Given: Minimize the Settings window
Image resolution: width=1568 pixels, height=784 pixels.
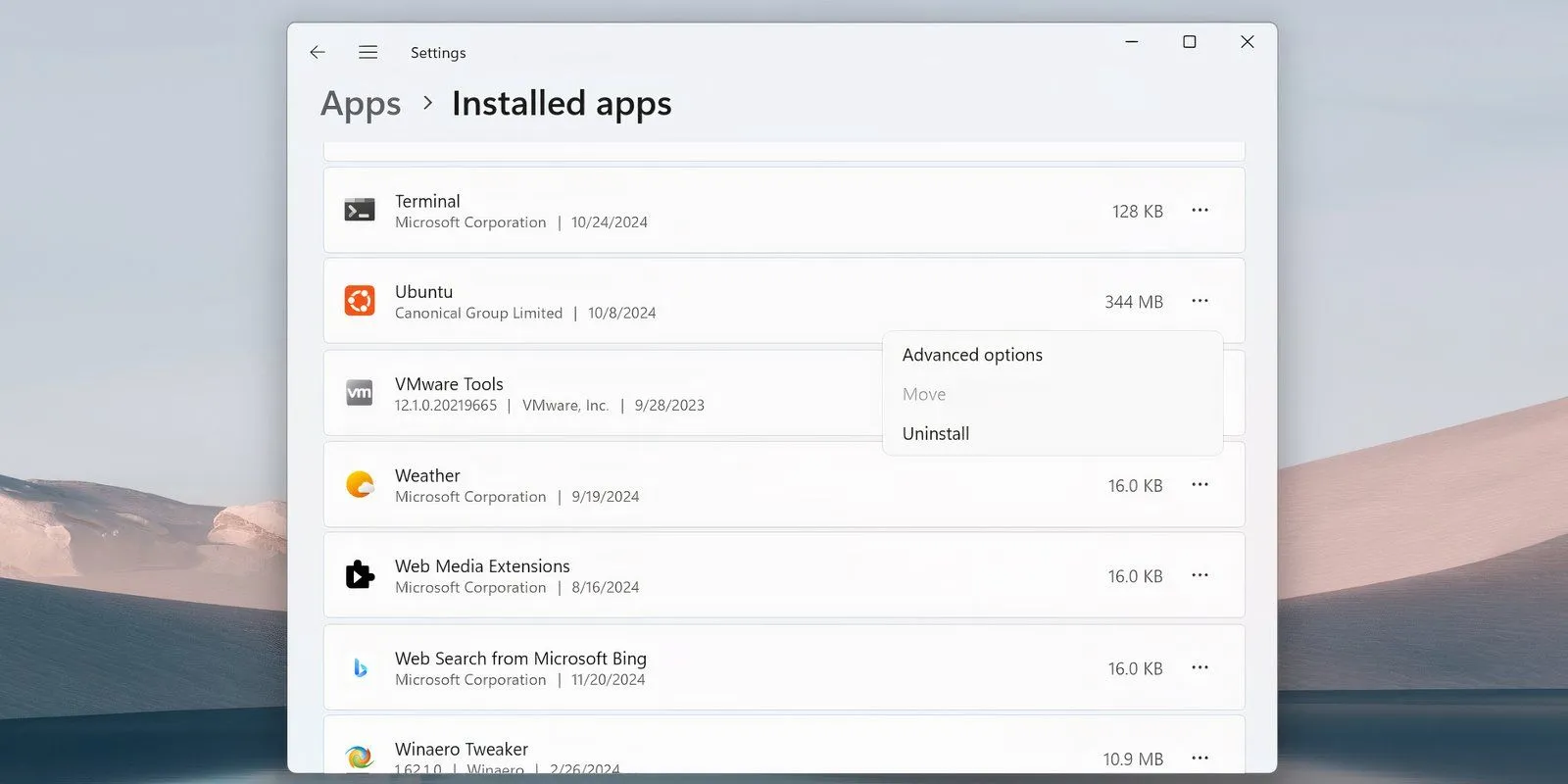Looking at the screenshot, I should click(x=1132, y=42).
